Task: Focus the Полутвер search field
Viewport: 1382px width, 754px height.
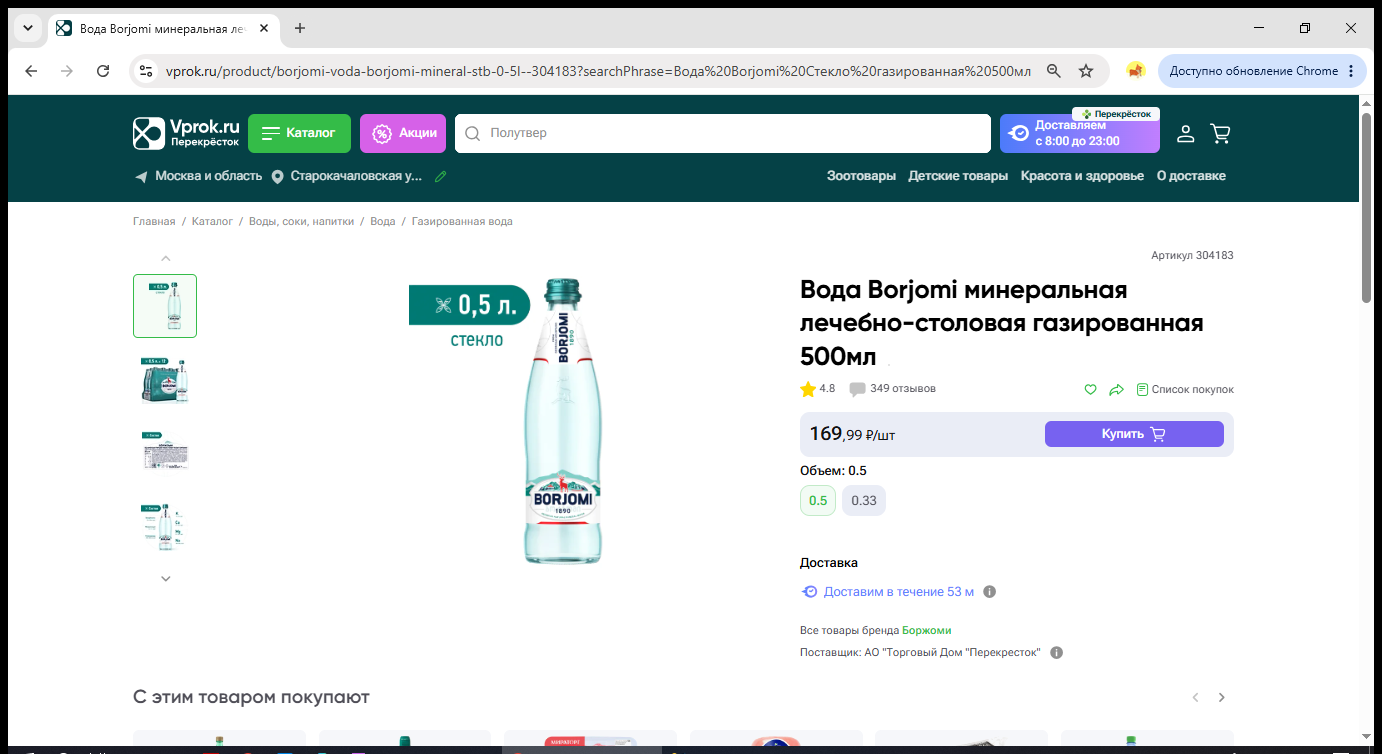Action: [x=722, y=133]
